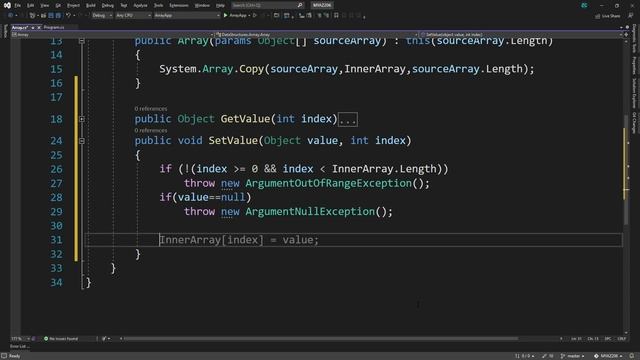Click the repository name in status bar

tap(608, 356)
